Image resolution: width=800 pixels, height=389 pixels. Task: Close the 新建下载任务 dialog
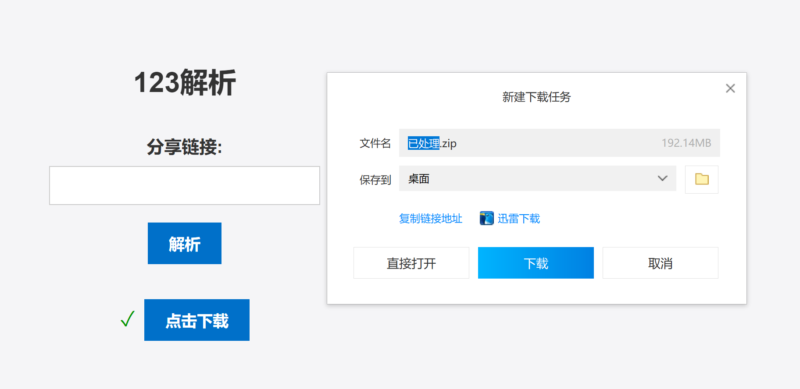pos(730,88)
